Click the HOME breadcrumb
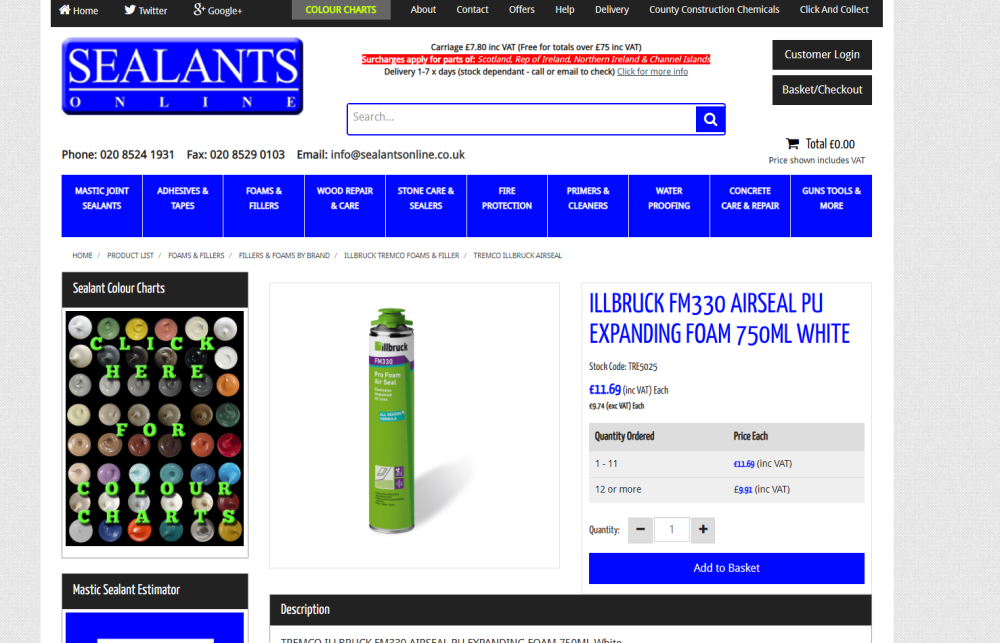 click(82, 255)
